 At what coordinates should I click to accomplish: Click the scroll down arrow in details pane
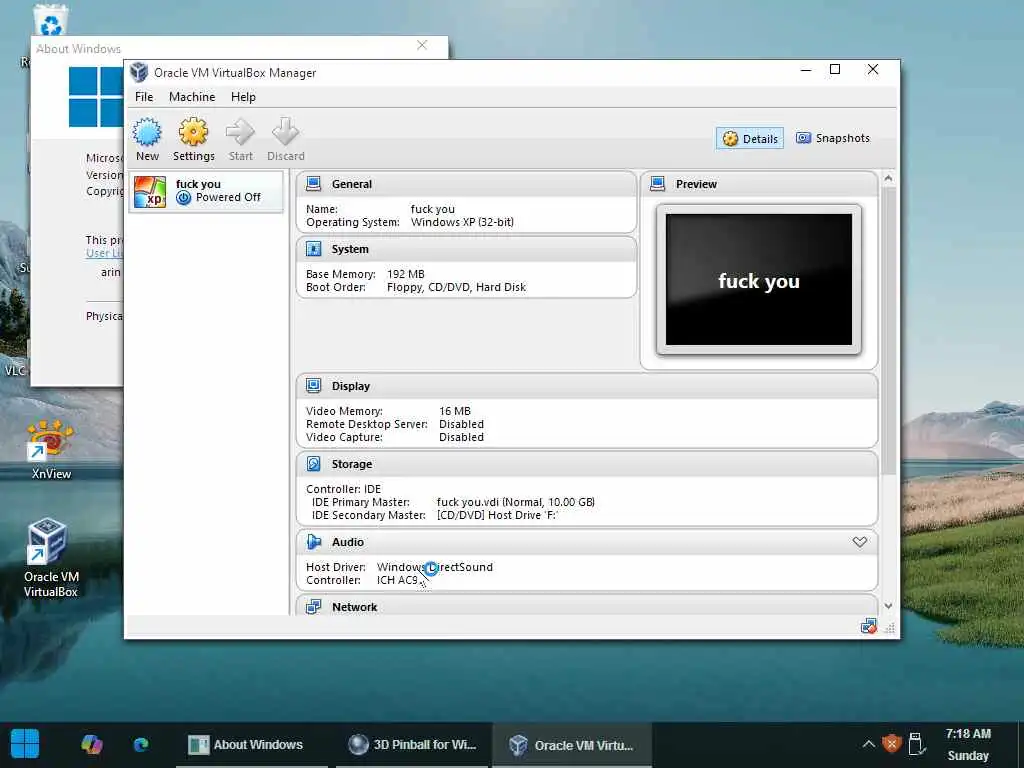click(x=888, y=606)
